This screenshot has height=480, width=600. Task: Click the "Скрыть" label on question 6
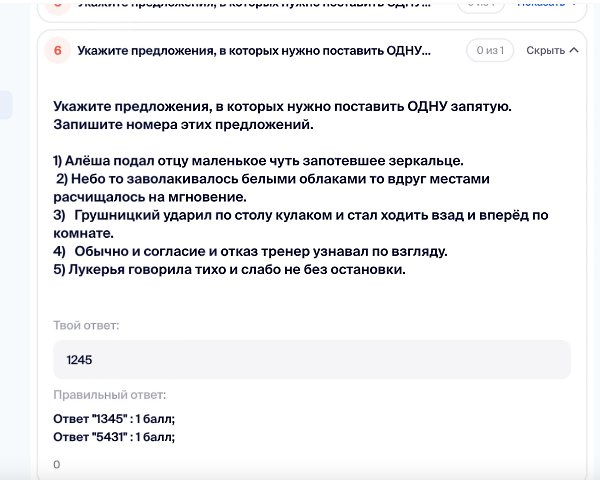tap(545, 50)
